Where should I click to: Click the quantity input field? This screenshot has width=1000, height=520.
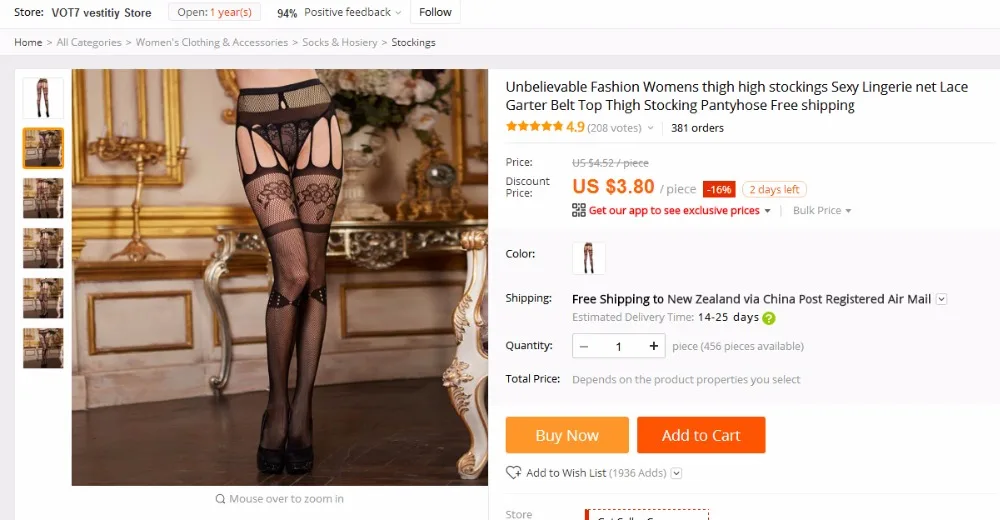tap(618, 346)
